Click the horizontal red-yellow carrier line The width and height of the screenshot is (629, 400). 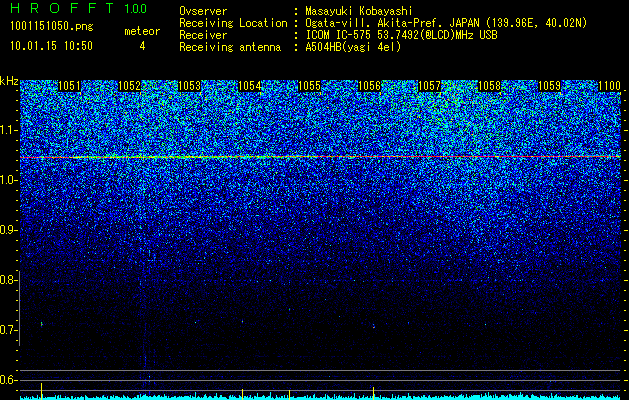tap(321, 157)
